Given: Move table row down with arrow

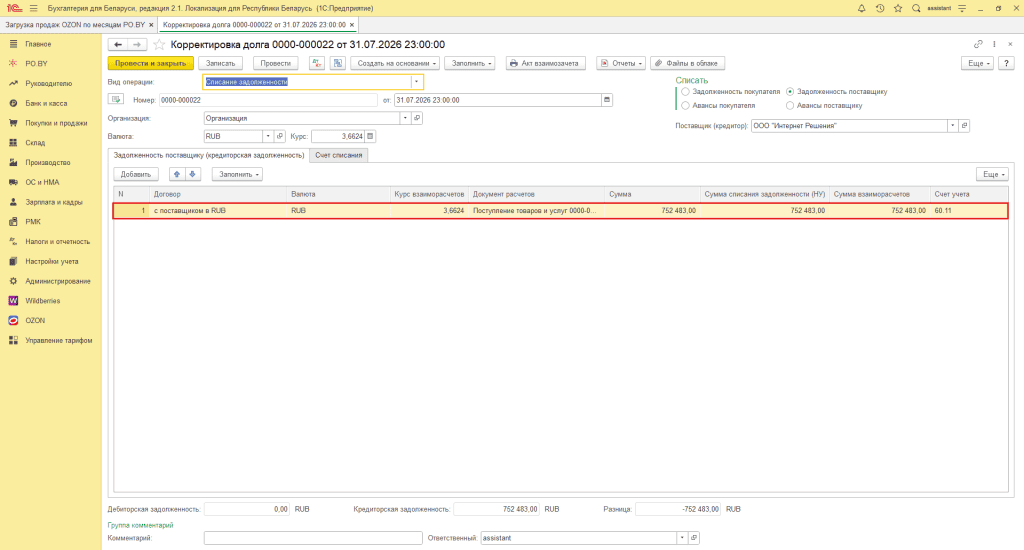Looking at the screenshot, I should (x=192, y=174).
